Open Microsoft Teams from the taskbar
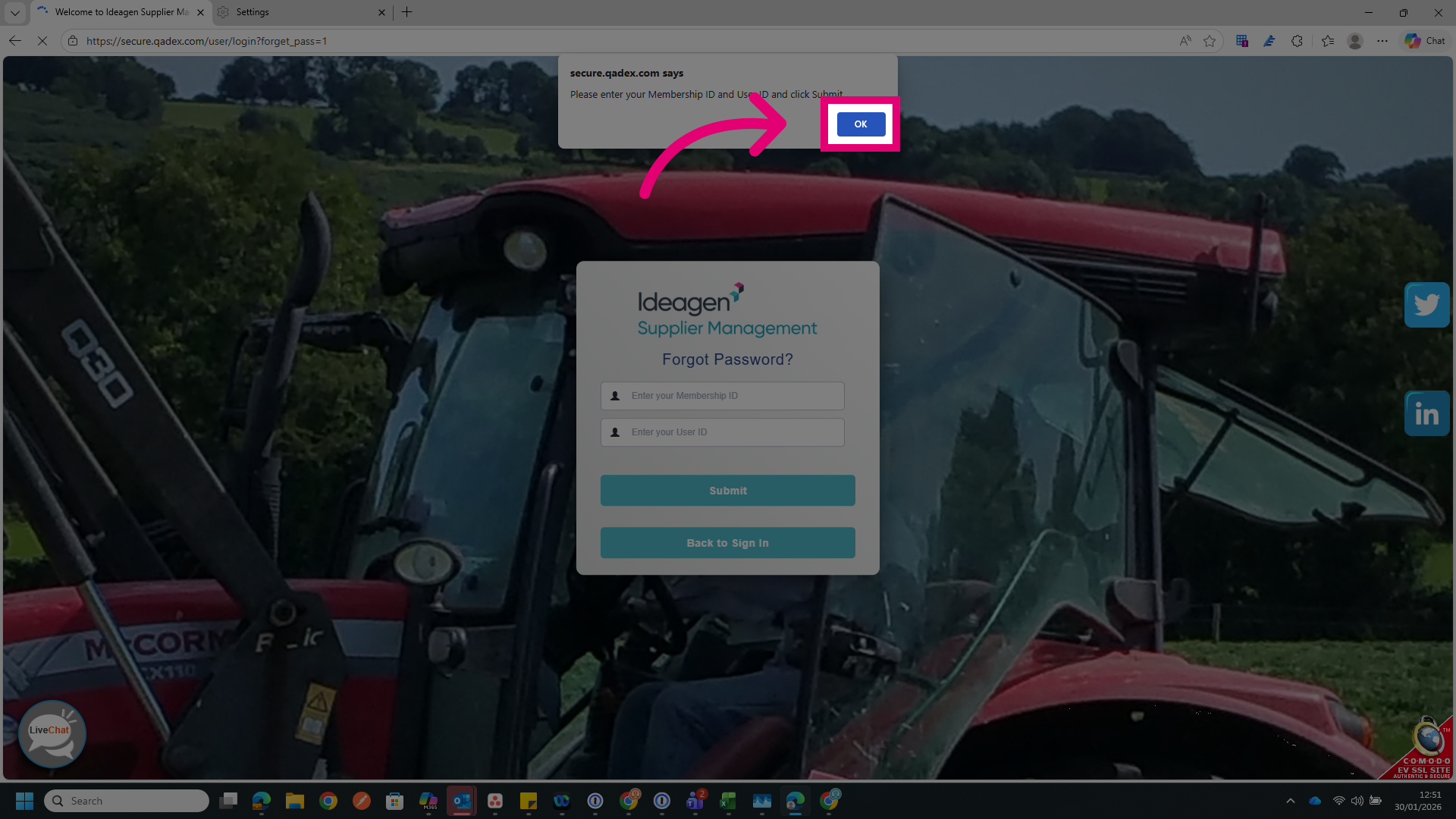 pyautogui.click(x=695, y=801)
